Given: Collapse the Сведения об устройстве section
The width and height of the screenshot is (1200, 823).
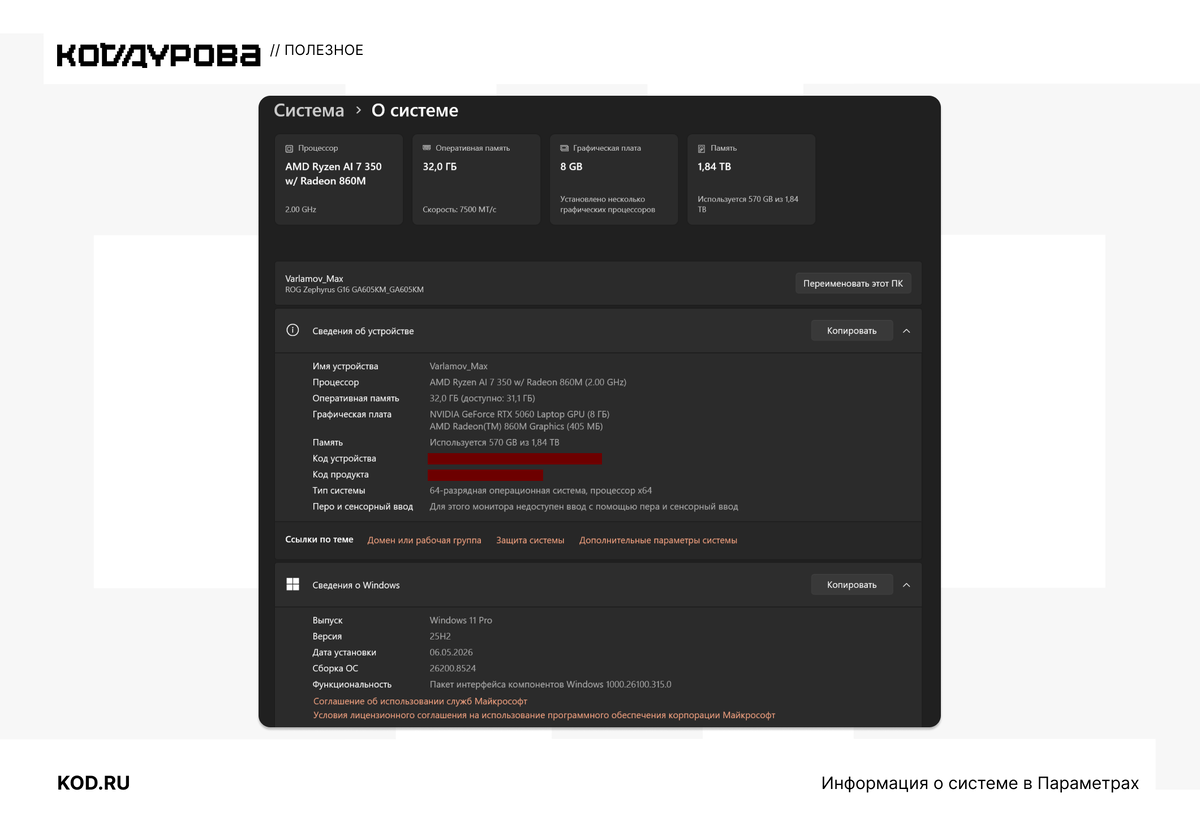Looking at the screenshot, I should (x=906, y=330).
